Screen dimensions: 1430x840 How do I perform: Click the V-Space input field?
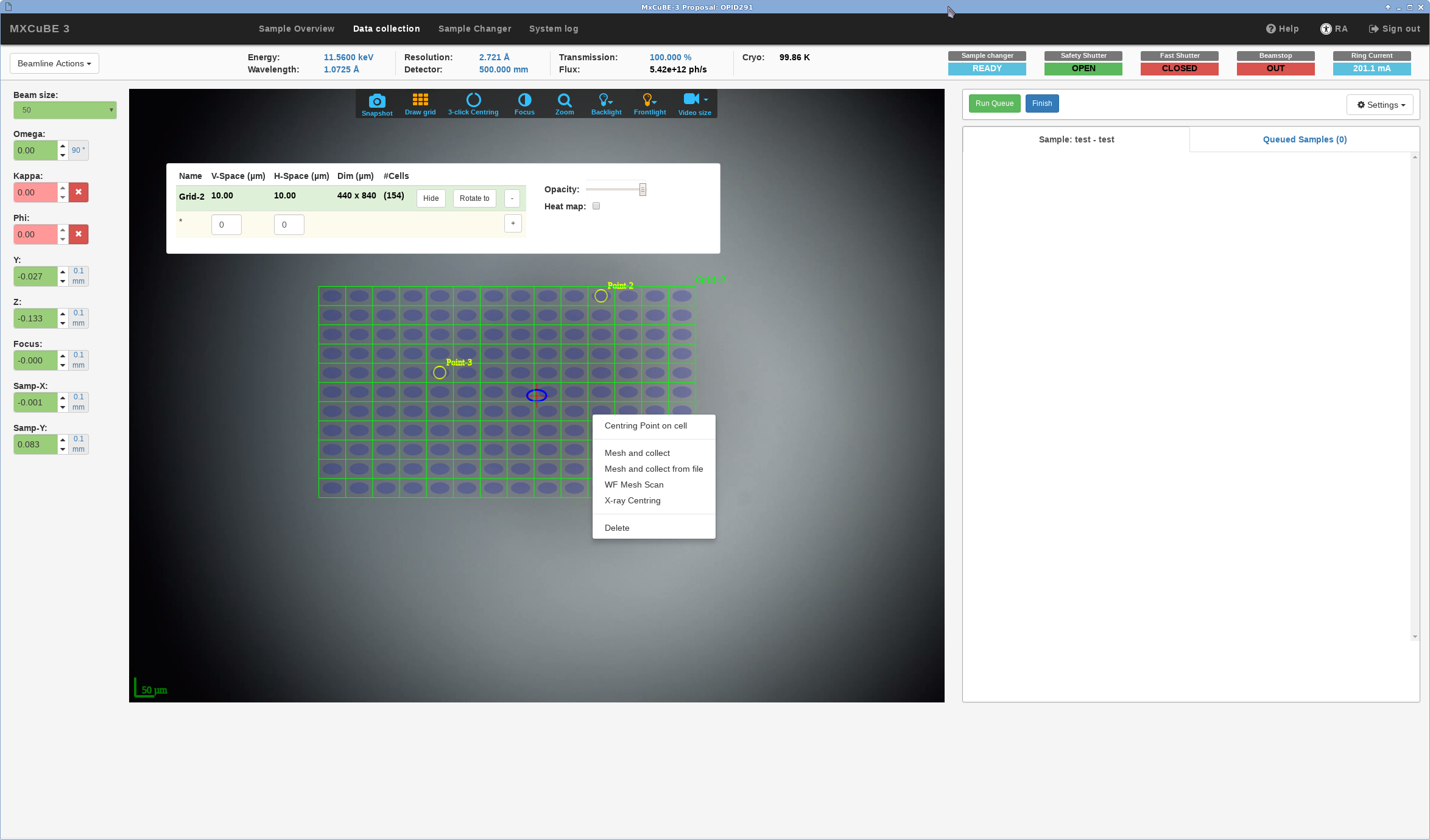[x=226, y=225]
